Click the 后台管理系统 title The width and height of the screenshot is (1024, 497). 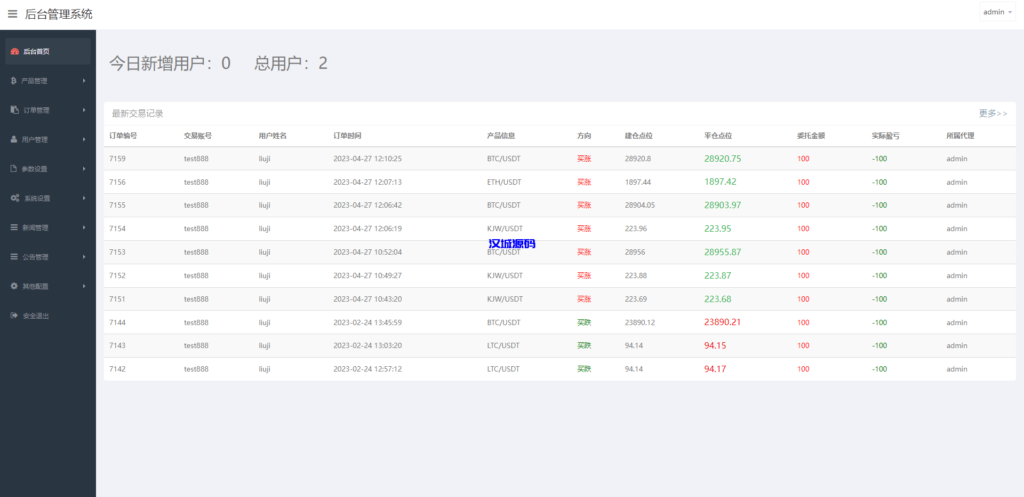(59, 14)
